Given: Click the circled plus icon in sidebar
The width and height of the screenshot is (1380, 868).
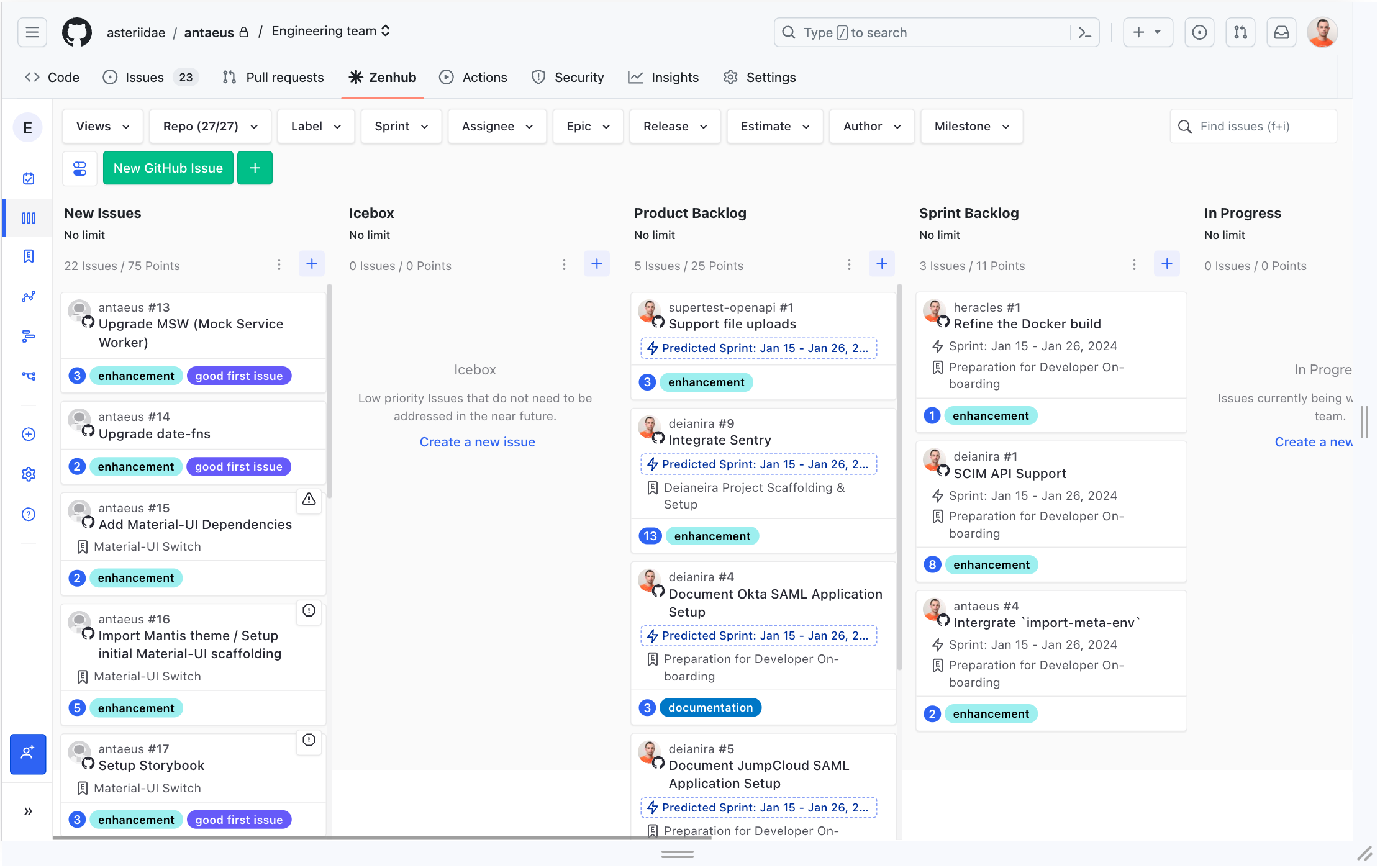Looking at the screenshot, I should (x=29, y=435).
